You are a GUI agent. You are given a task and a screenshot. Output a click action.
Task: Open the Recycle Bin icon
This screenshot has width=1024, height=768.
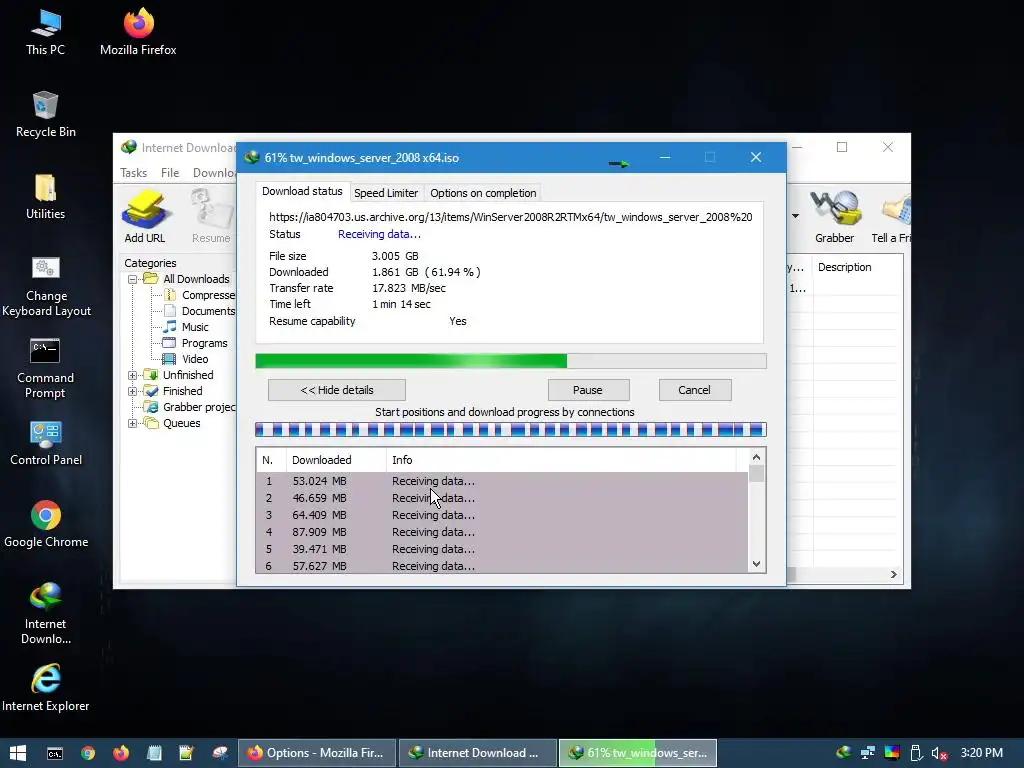tap(45, 114)
